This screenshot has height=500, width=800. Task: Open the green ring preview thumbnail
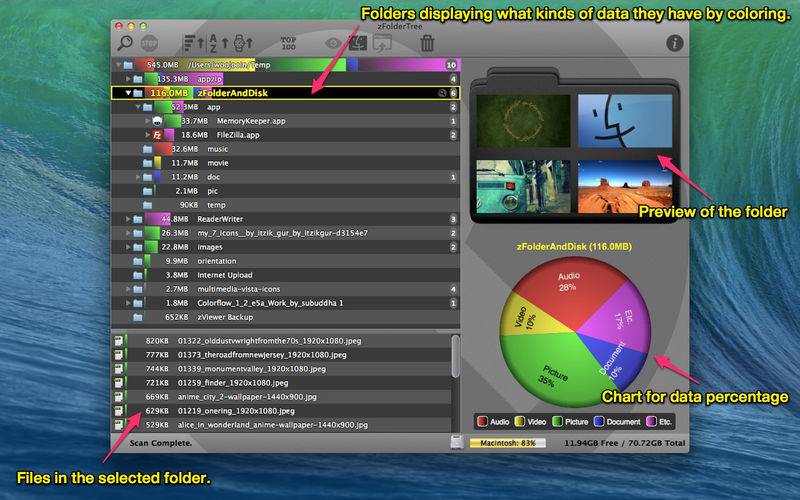(523, 121)
